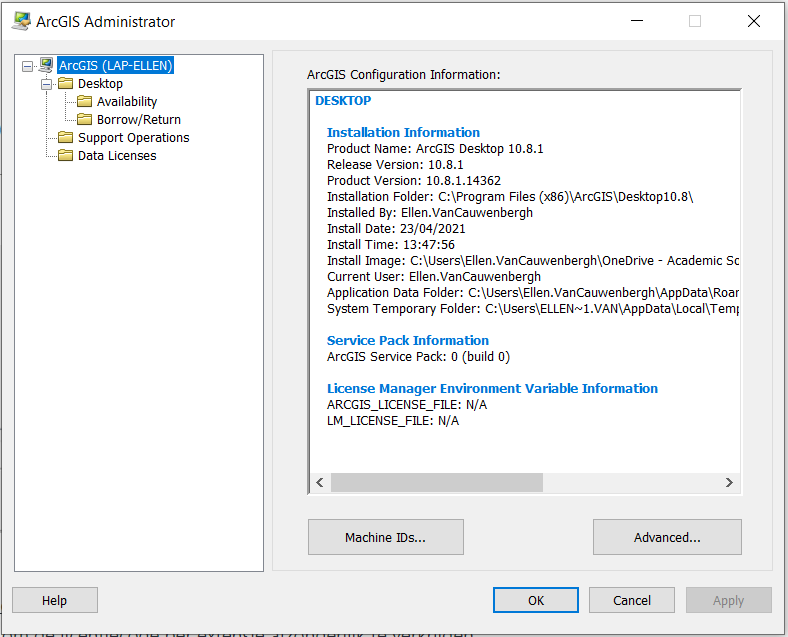Click the Borrow/Return folder icon
Viewport: 788px width, 637px height.
[84, 120]
